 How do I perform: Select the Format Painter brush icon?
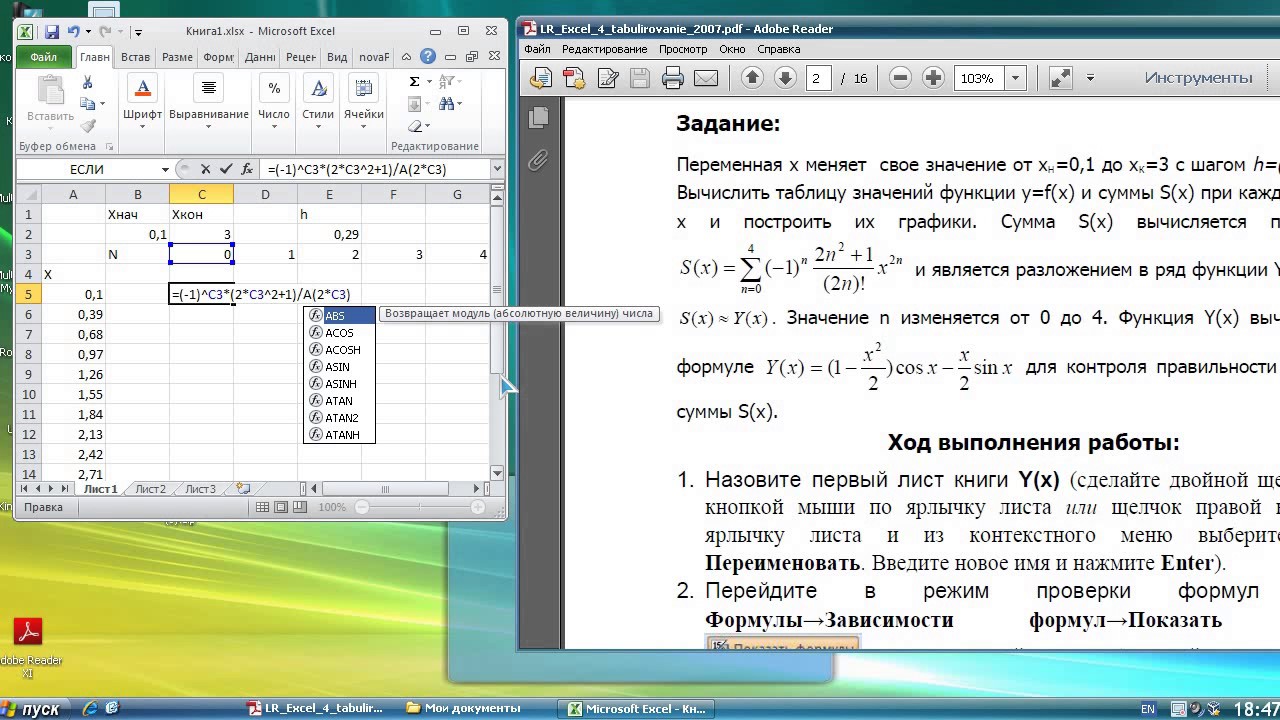[x=88, y=126]
